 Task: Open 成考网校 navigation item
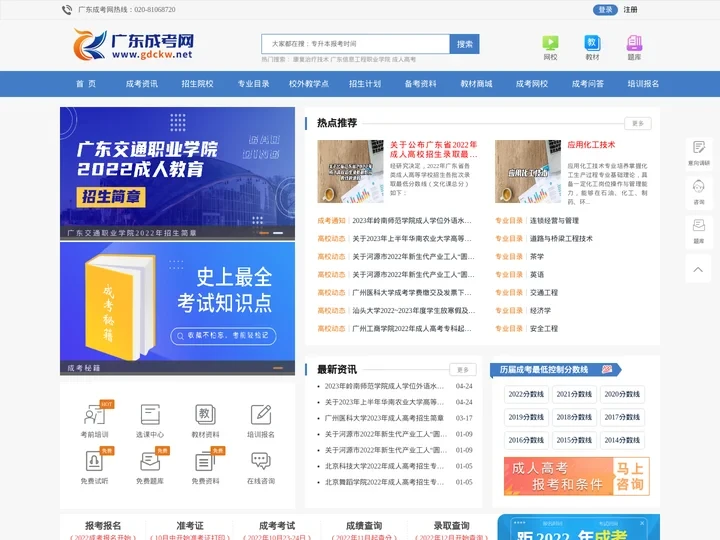[532, 84]
